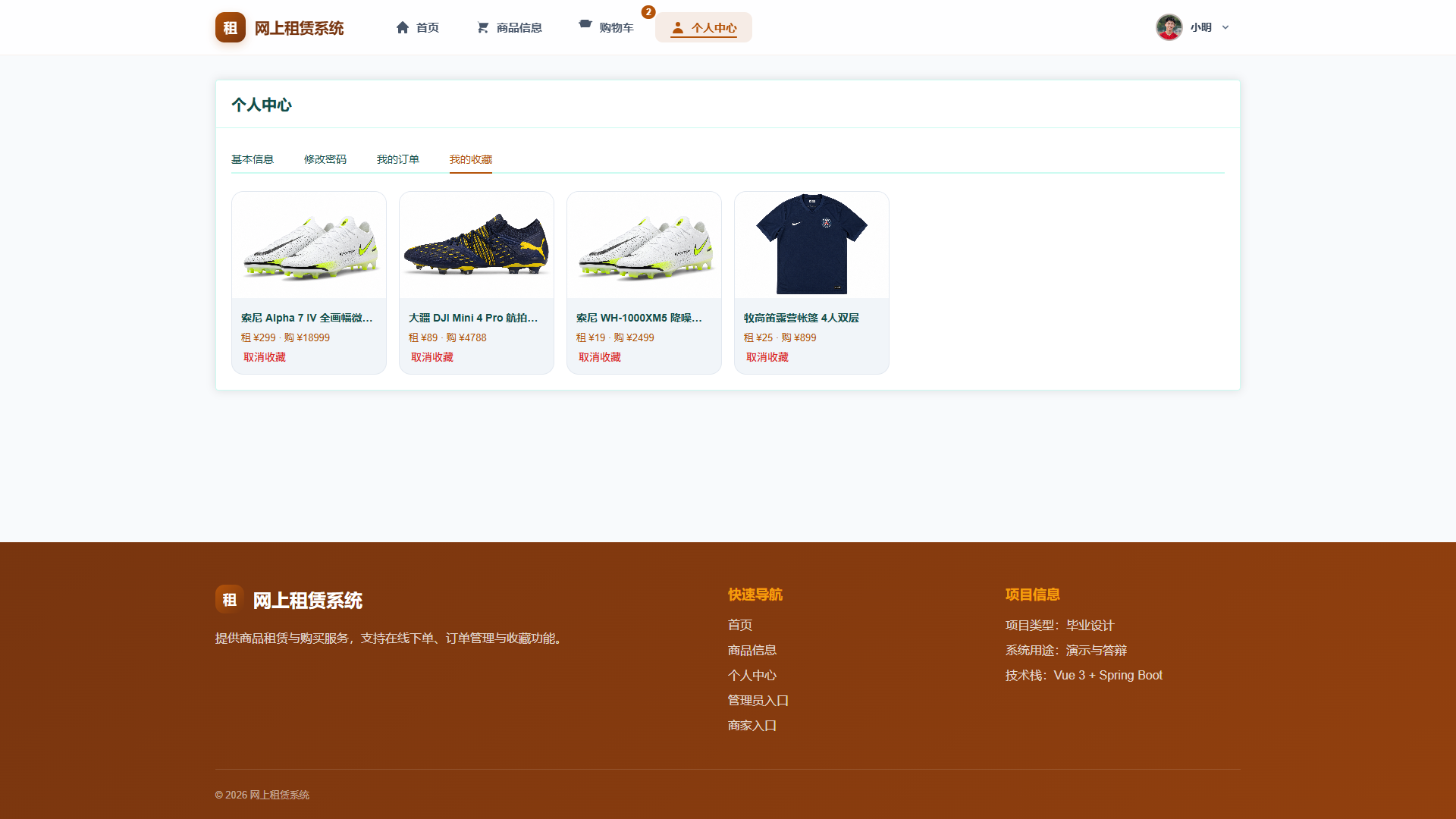Select the 我的收藏 tab

click(471, 159)
